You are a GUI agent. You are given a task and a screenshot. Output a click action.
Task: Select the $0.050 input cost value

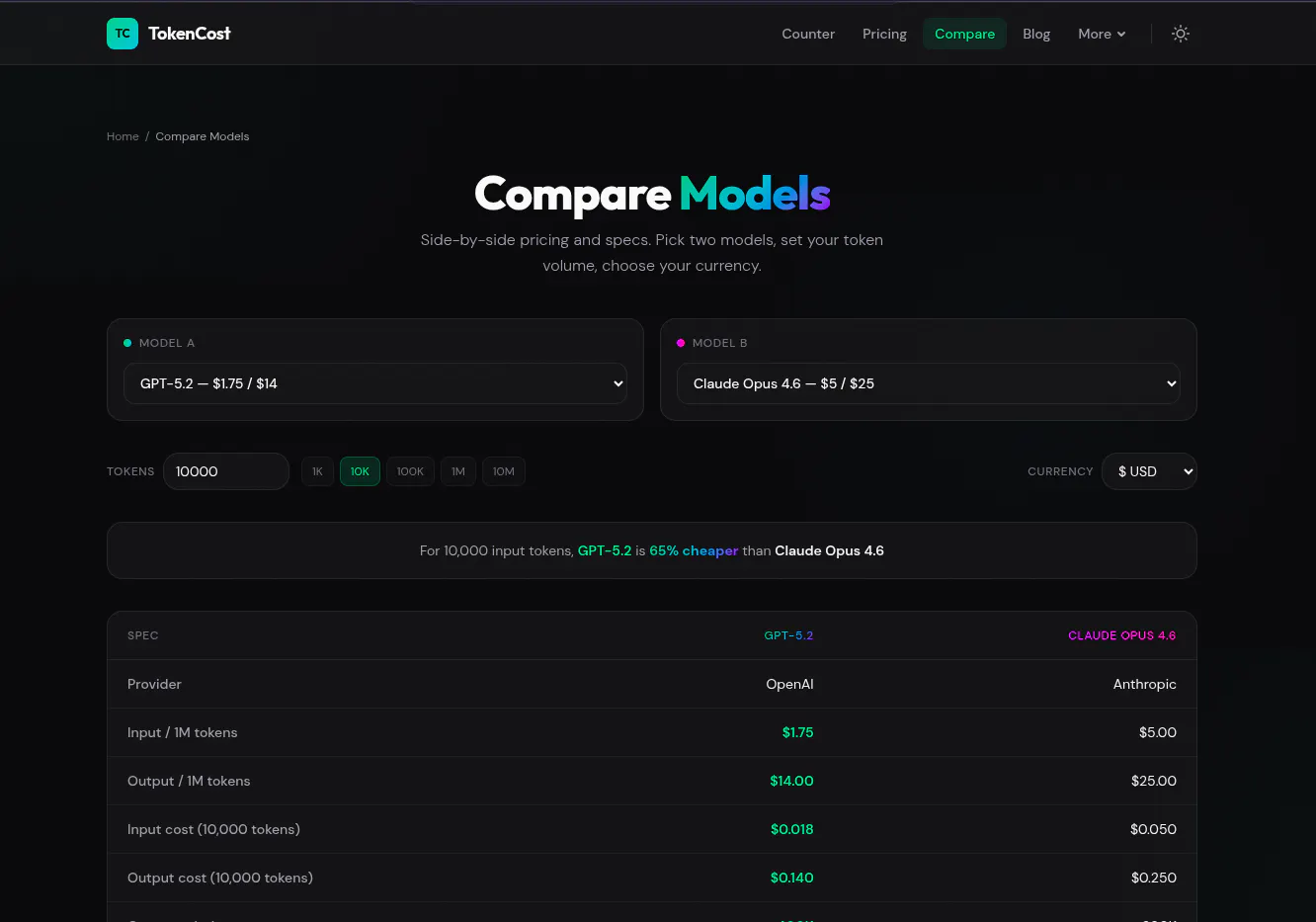pyautogui.click(x=1153, y=829)
